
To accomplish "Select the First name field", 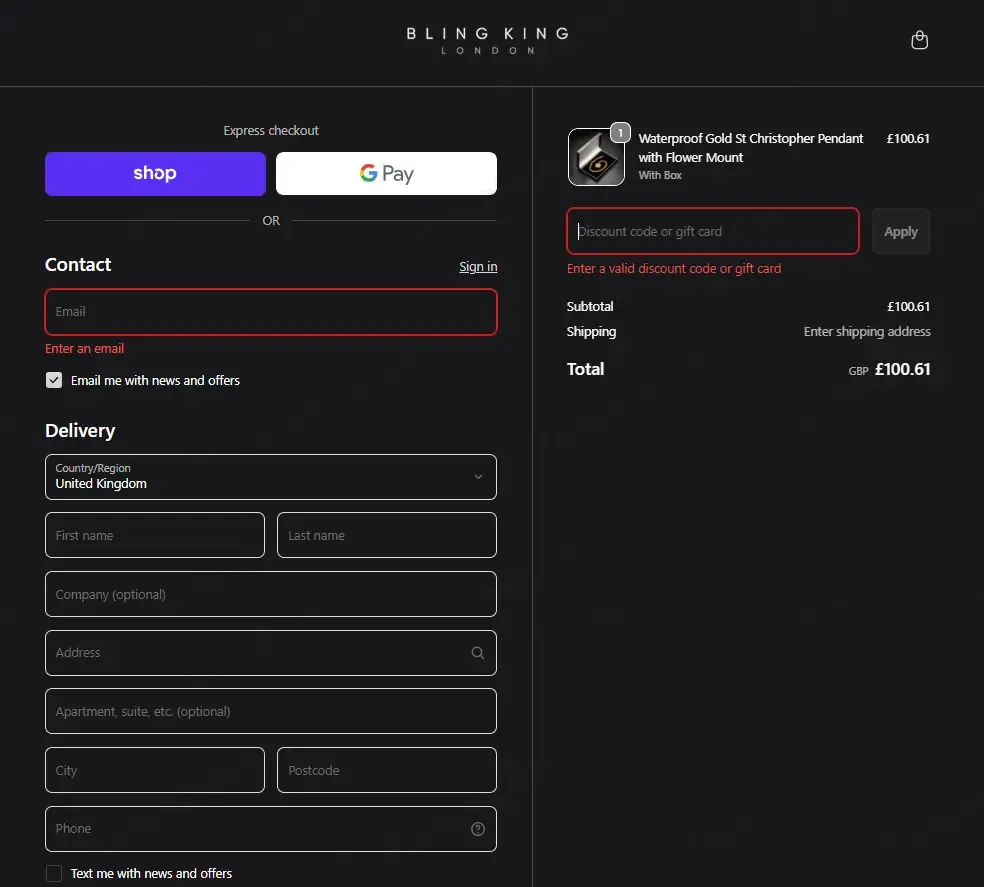I will (155, 535).
